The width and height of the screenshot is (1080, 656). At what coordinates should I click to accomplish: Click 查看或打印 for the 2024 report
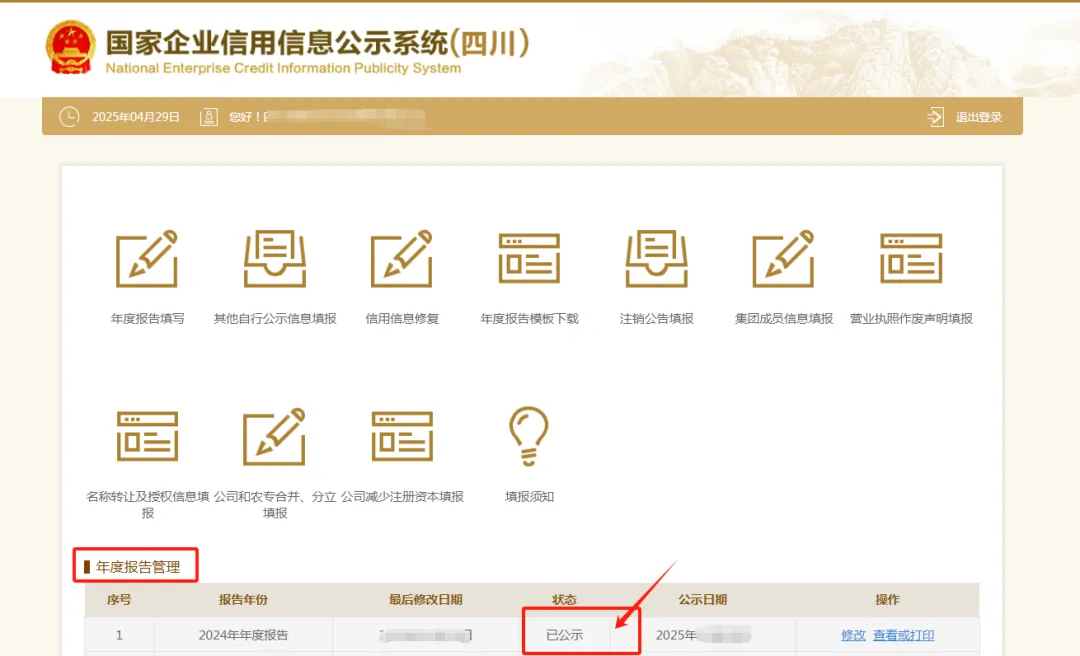click(902, 634)
